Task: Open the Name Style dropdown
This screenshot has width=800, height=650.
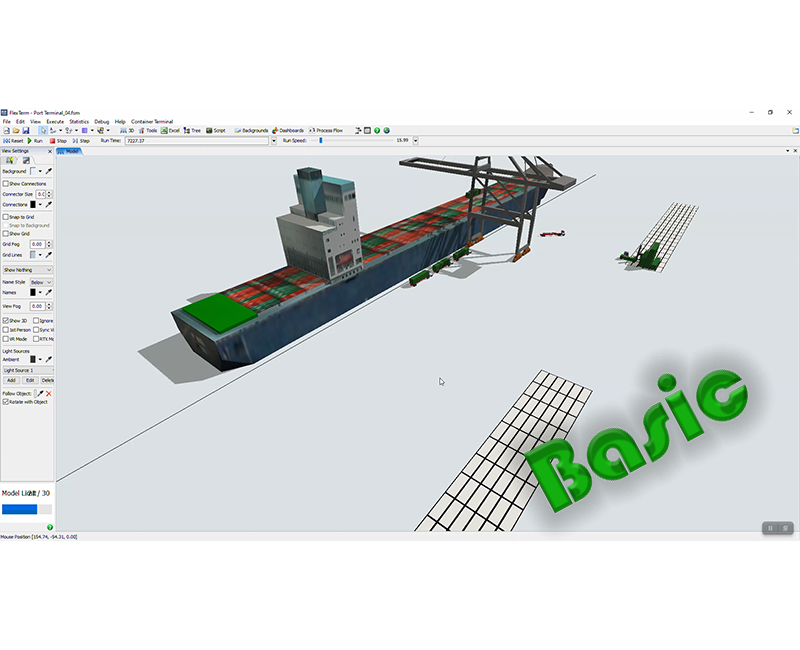Action: pyautogui.click(x=42, y=282)
